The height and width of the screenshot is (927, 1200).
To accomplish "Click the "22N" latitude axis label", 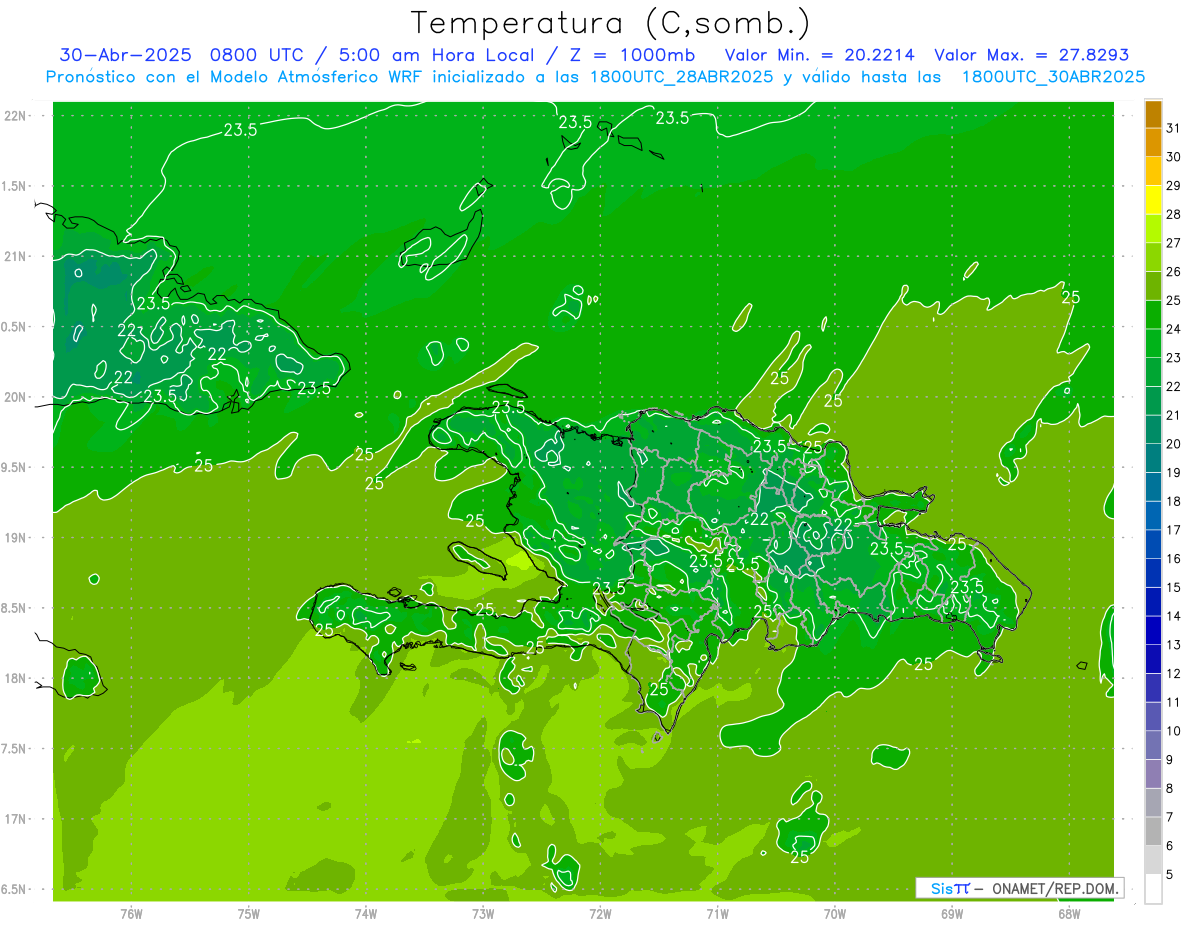I will coord(15,116).
